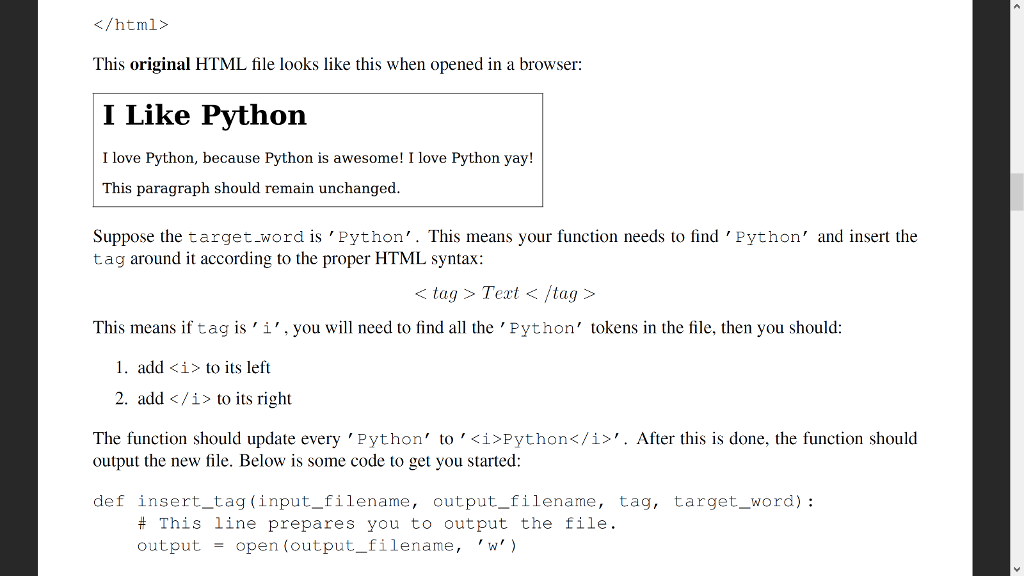Click 'target_word' in the 'Suppose the' sentence
This screenshot has width=1024, height=576.
tap(245, 237)
